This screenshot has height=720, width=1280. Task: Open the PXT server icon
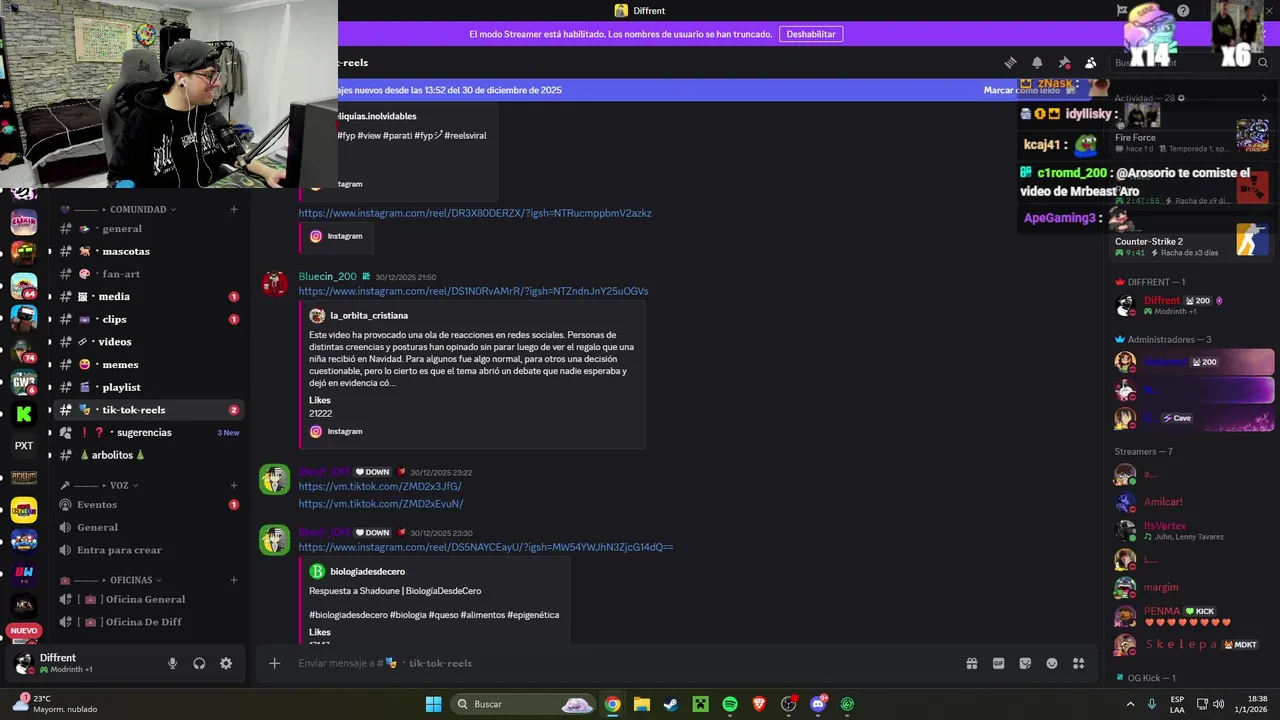coord(24,445)
